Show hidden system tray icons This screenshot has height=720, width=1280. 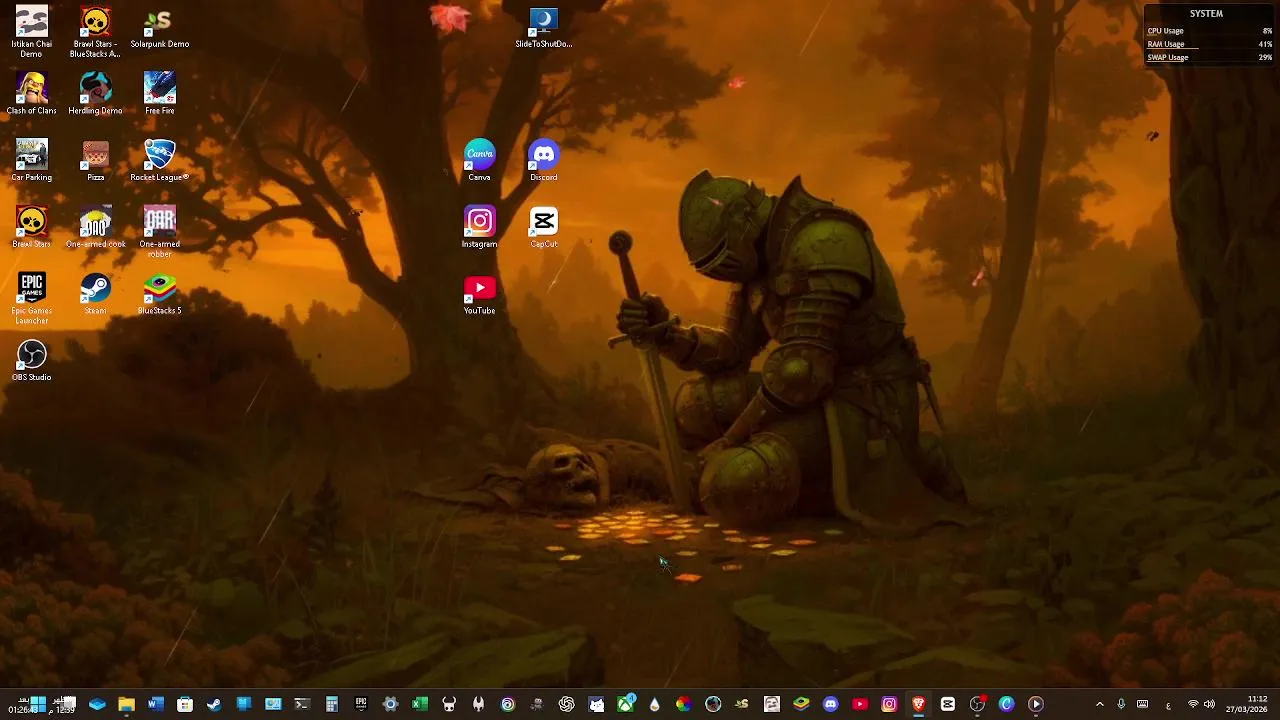[1100, 704]
